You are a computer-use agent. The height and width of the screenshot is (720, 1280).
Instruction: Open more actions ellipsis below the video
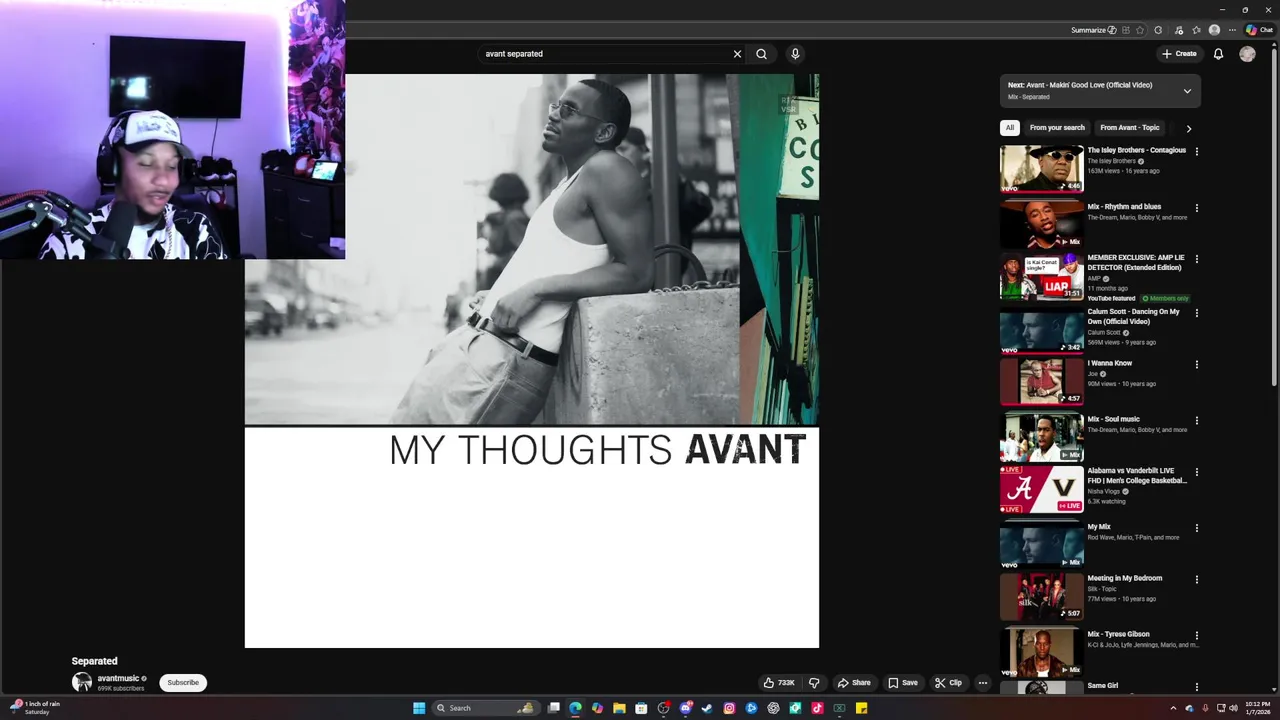pos(983,683)
